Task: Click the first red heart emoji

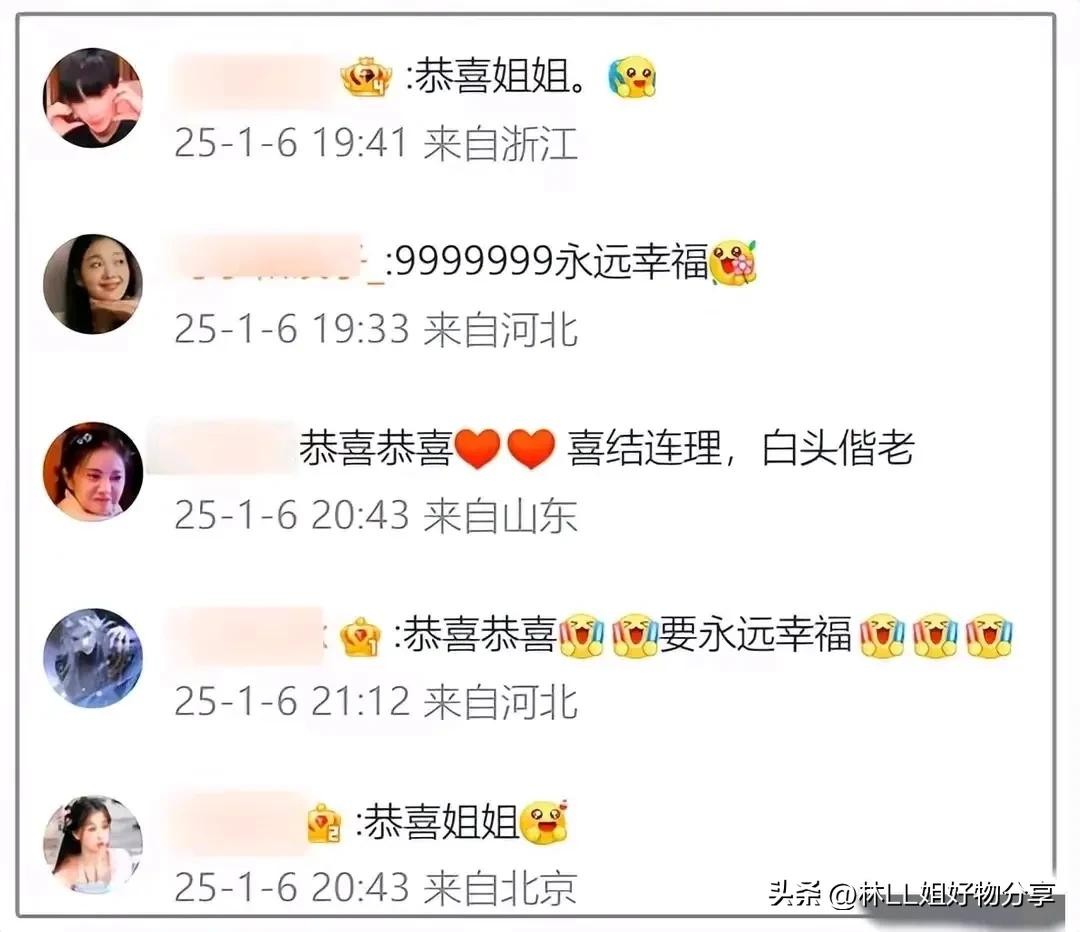Action: pos(478,448)
